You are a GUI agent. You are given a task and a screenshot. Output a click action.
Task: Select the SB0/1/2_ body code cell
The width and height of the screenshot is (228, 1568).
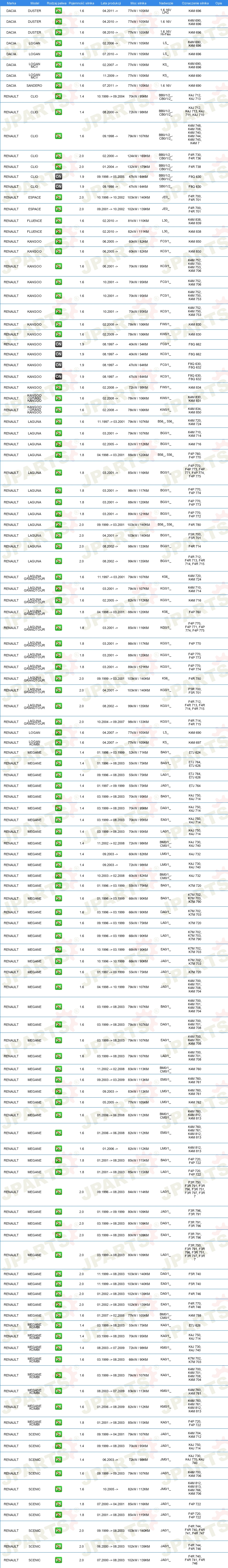(165, 187)
